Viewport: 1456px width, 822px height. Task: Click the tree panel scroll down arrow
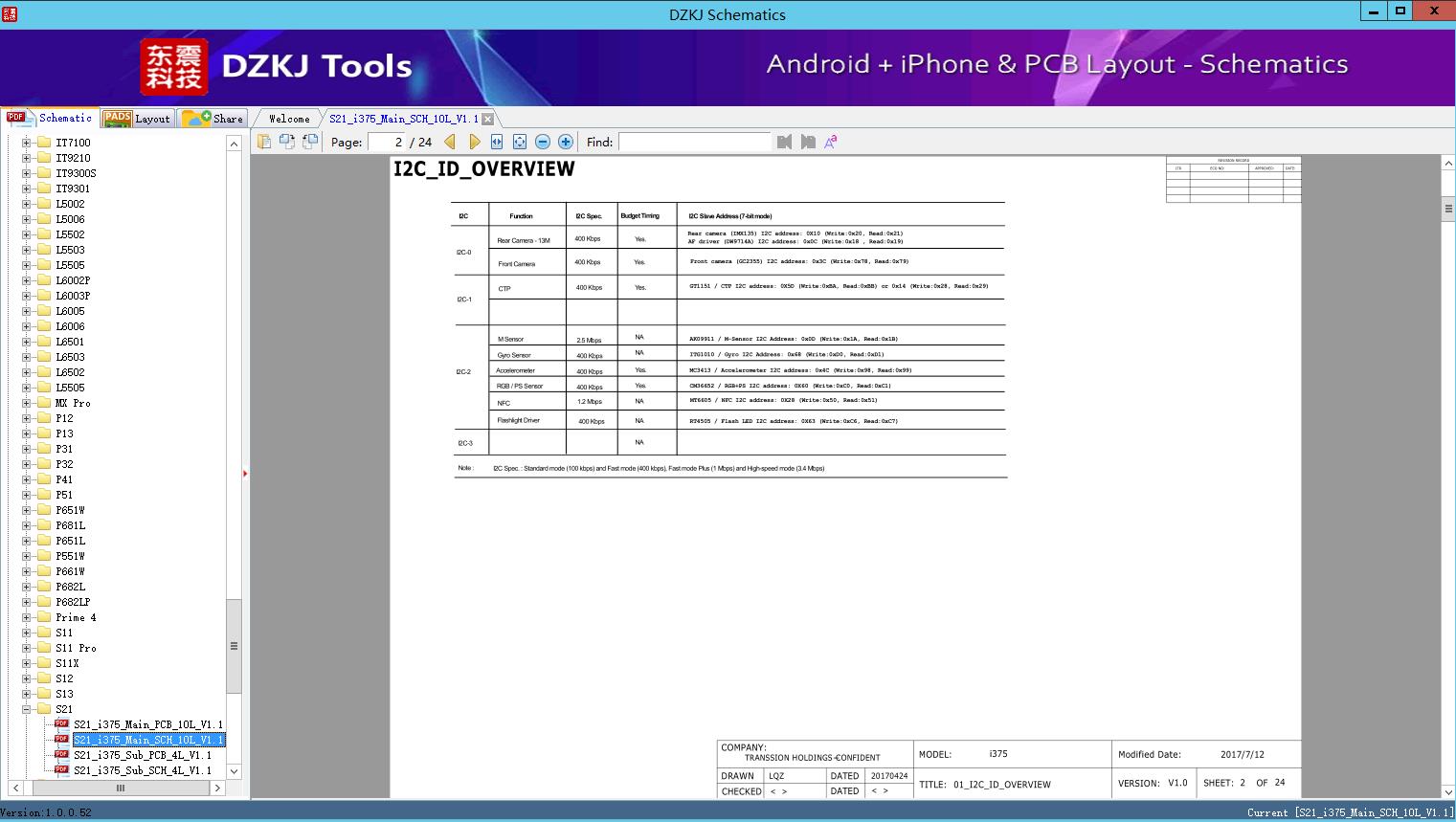click(234, 771)
